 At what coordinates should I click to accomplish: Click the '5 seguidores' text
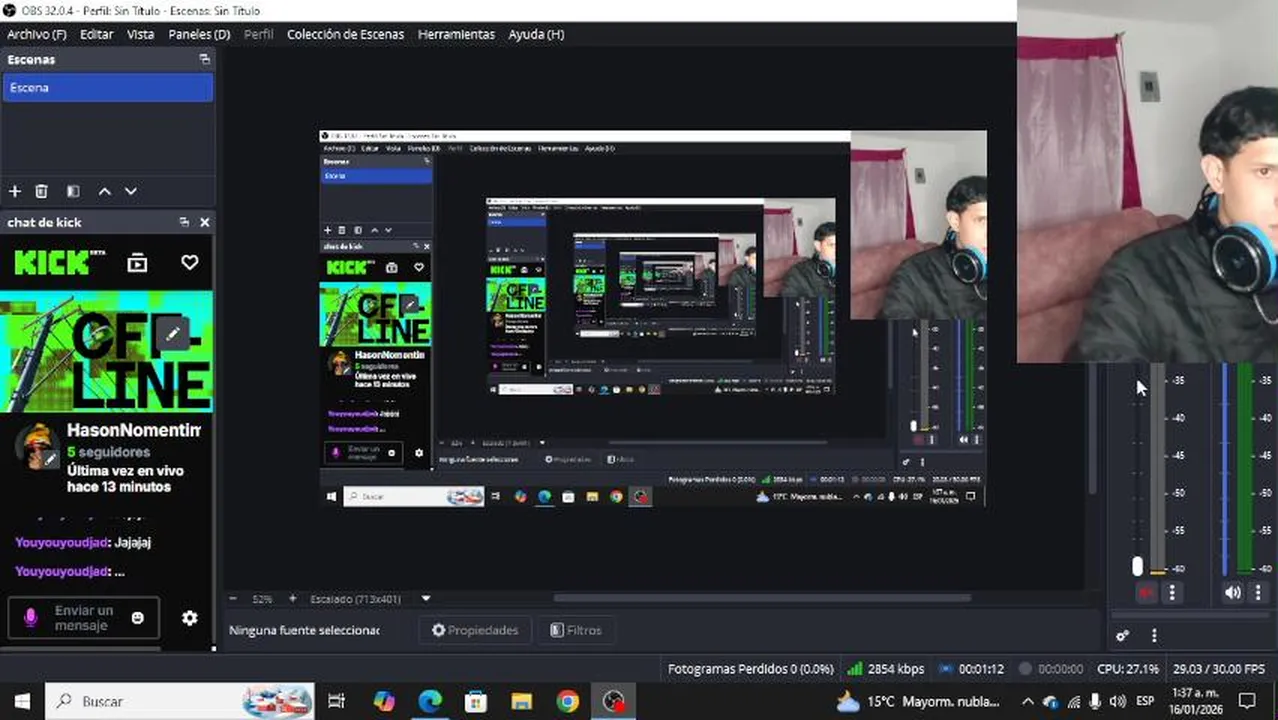coord(108,452)
